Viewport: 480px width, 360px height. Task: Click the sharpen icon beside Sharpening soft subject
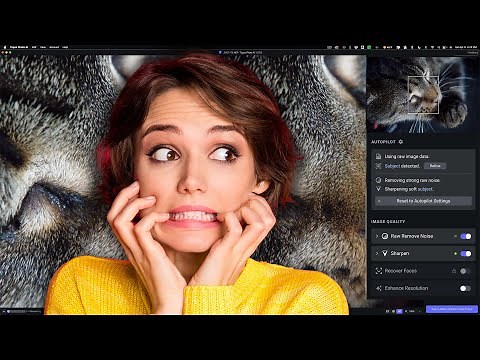(x=378, y=189)
